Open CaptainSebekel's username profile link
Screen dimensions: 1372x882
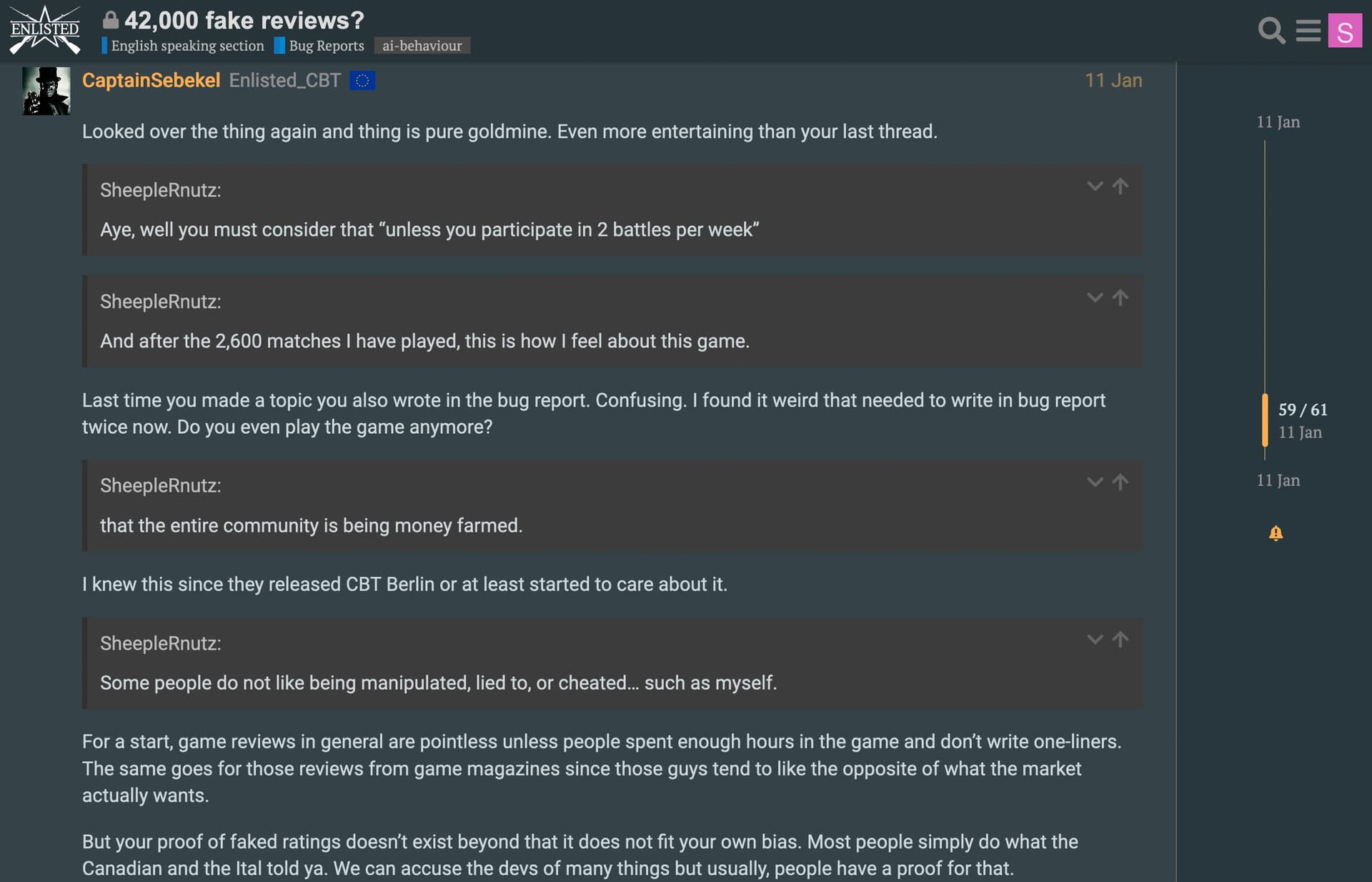tap(151, 80)
